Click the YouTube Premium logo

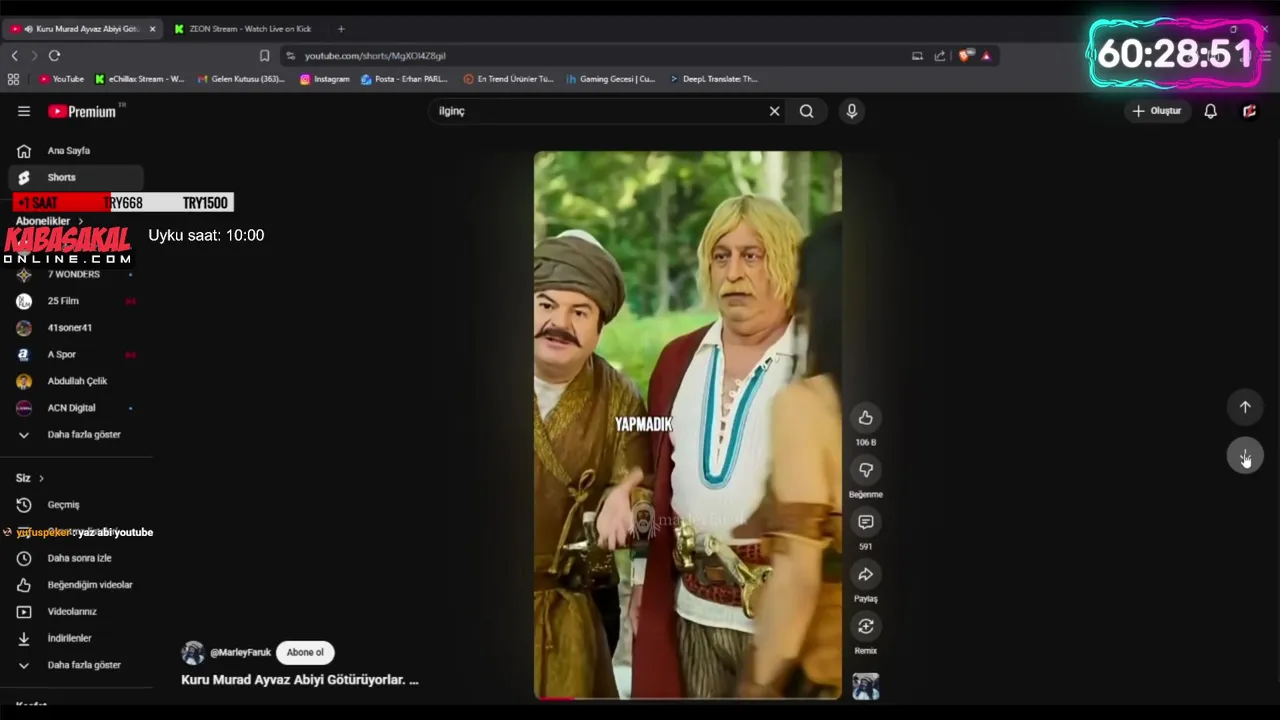click(x=82, y=111)
